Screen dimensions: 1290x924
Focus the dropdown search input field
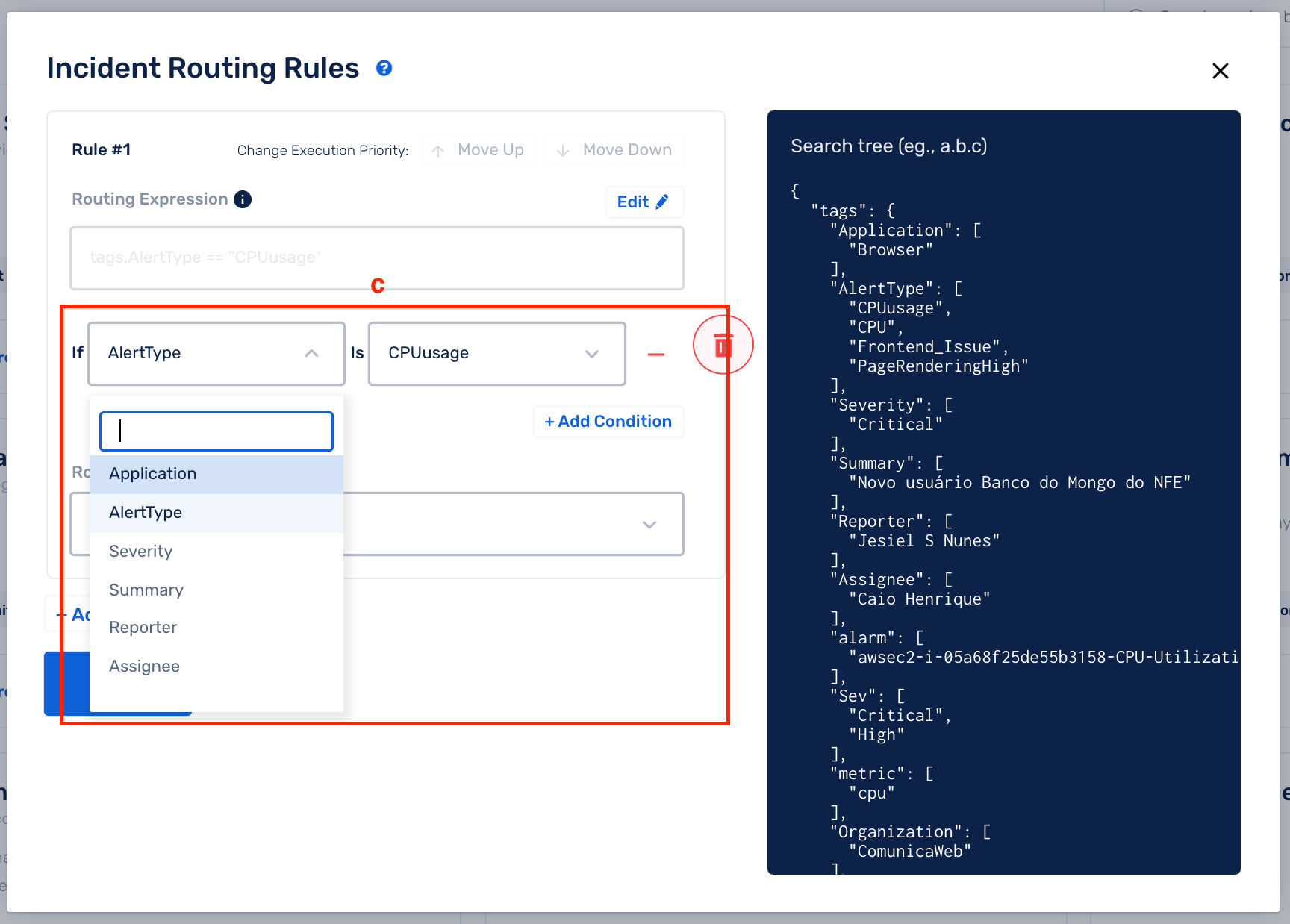click(x=216, y=431)
